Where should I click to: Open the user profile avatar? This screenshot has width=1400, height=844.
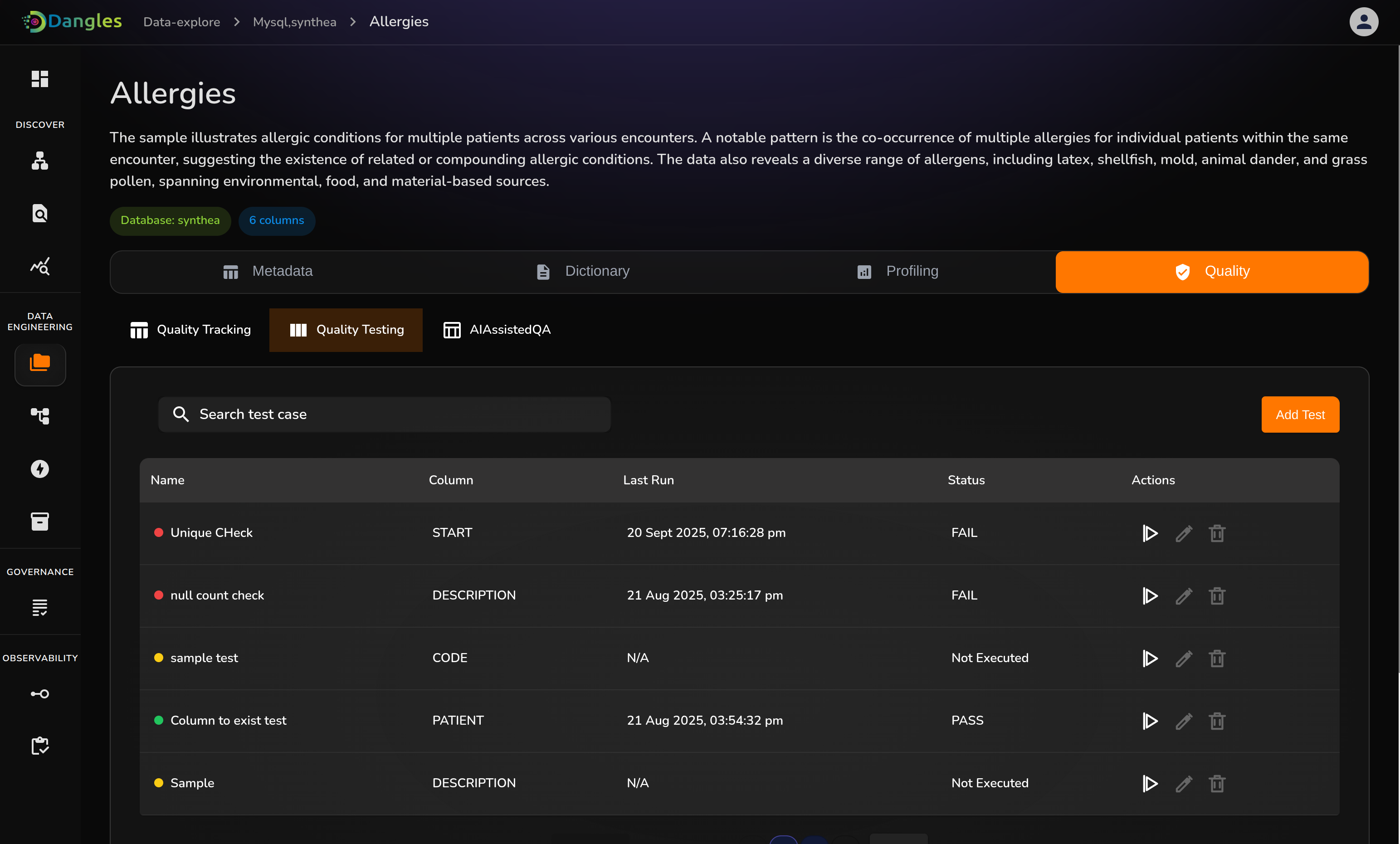1363,22
